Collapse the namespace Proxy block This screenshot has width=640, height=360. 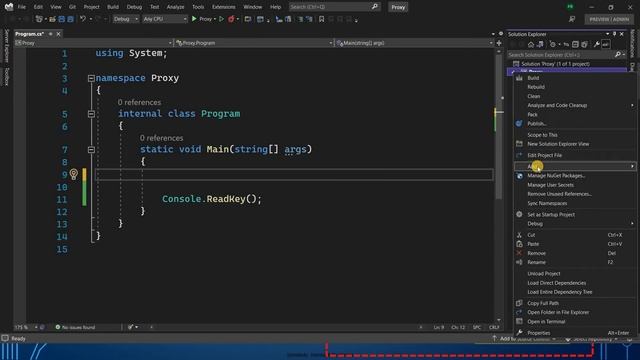click(91, 78)
